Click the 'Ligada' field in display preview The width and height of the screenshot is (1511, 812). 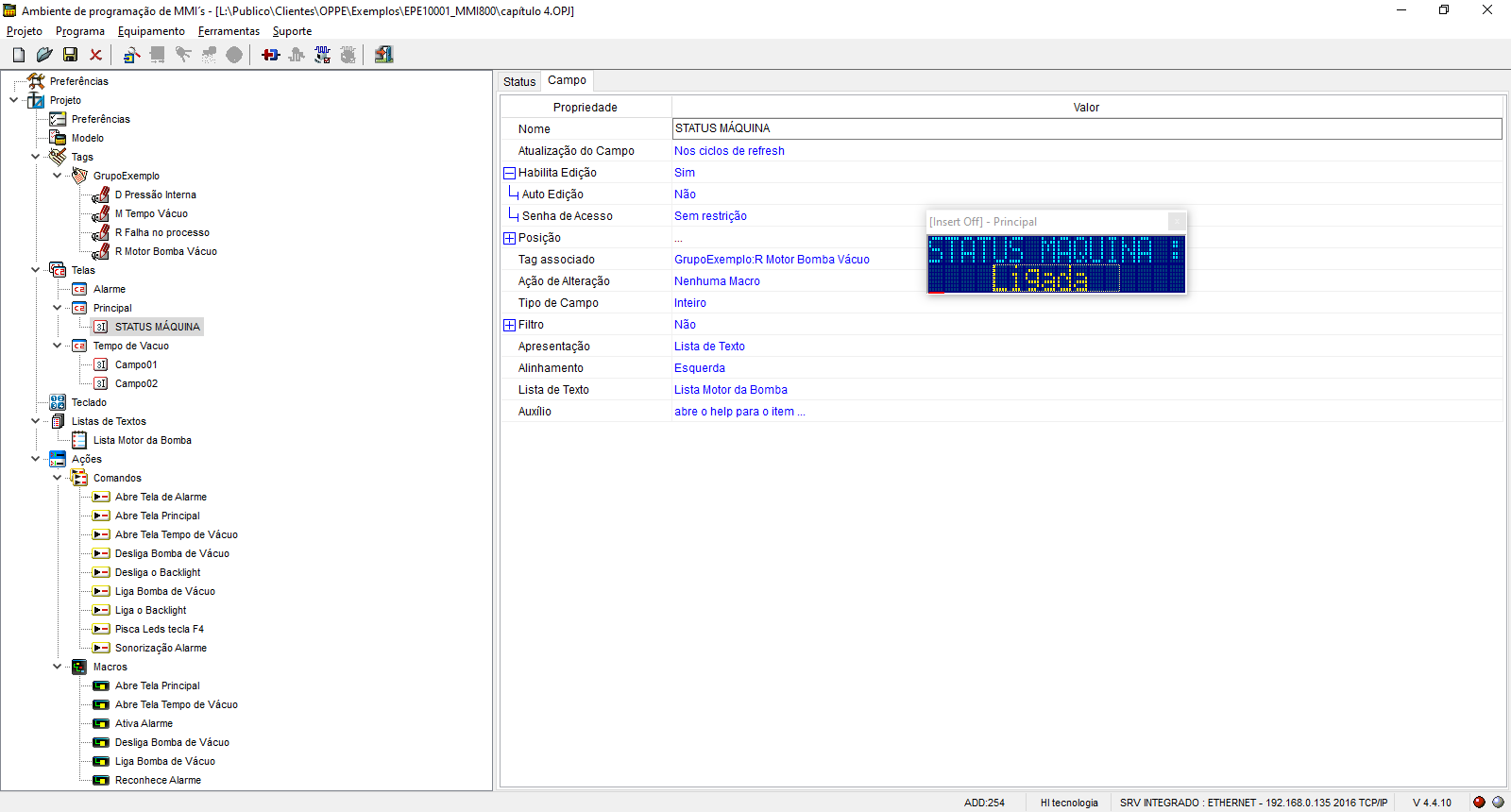1056,279
